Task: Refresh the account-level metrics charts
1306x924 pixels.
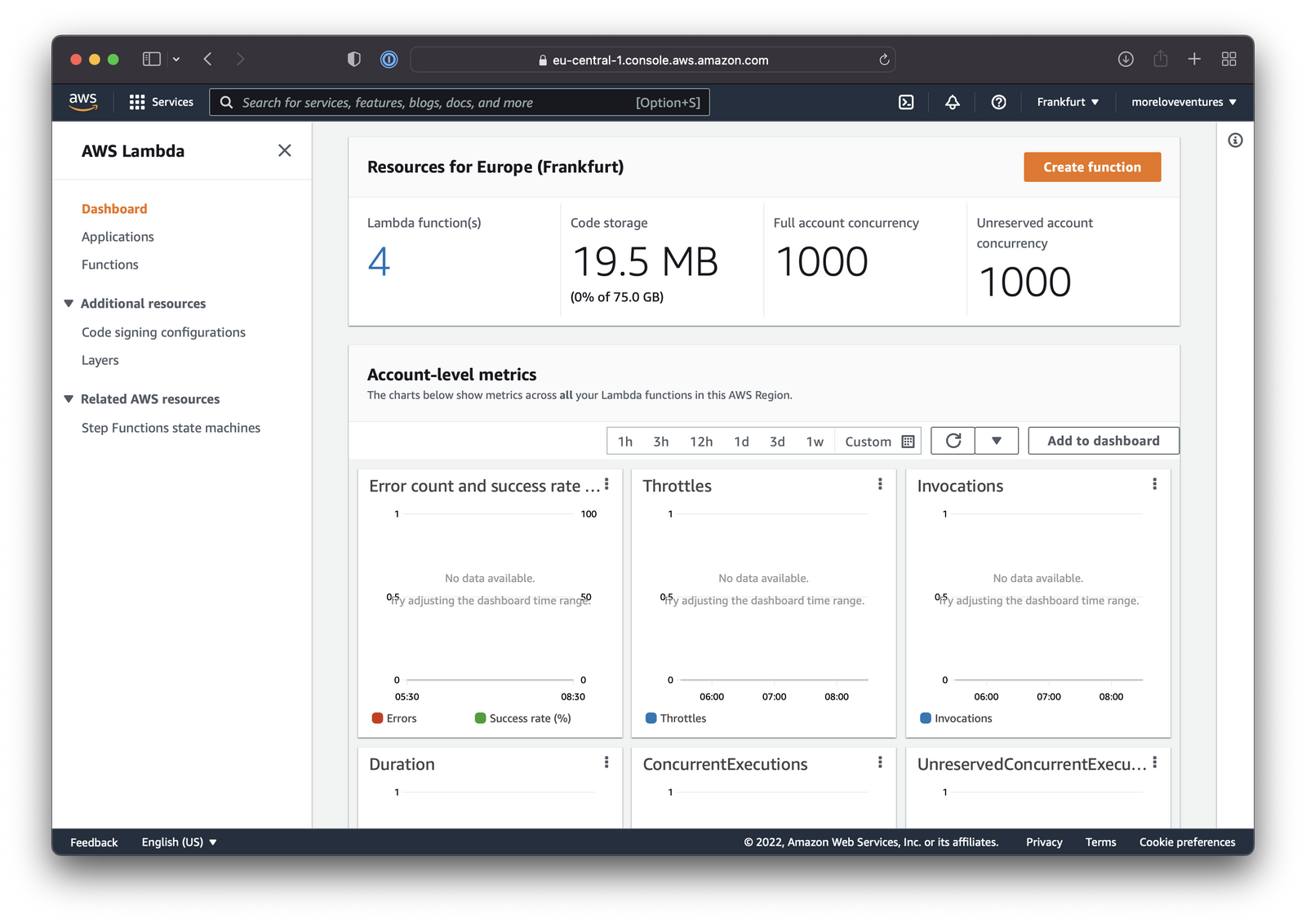Action: [x=953, y=441]
